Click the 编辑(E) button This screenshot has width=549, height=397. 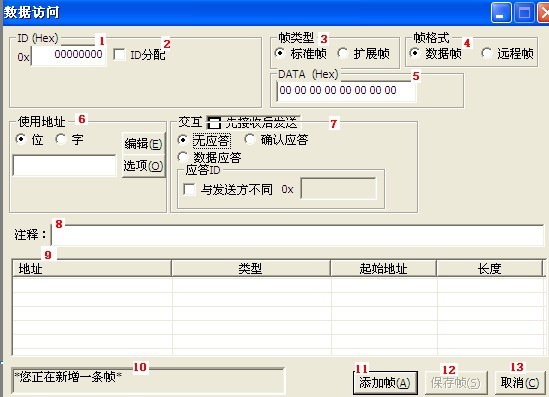pos(143,144)
